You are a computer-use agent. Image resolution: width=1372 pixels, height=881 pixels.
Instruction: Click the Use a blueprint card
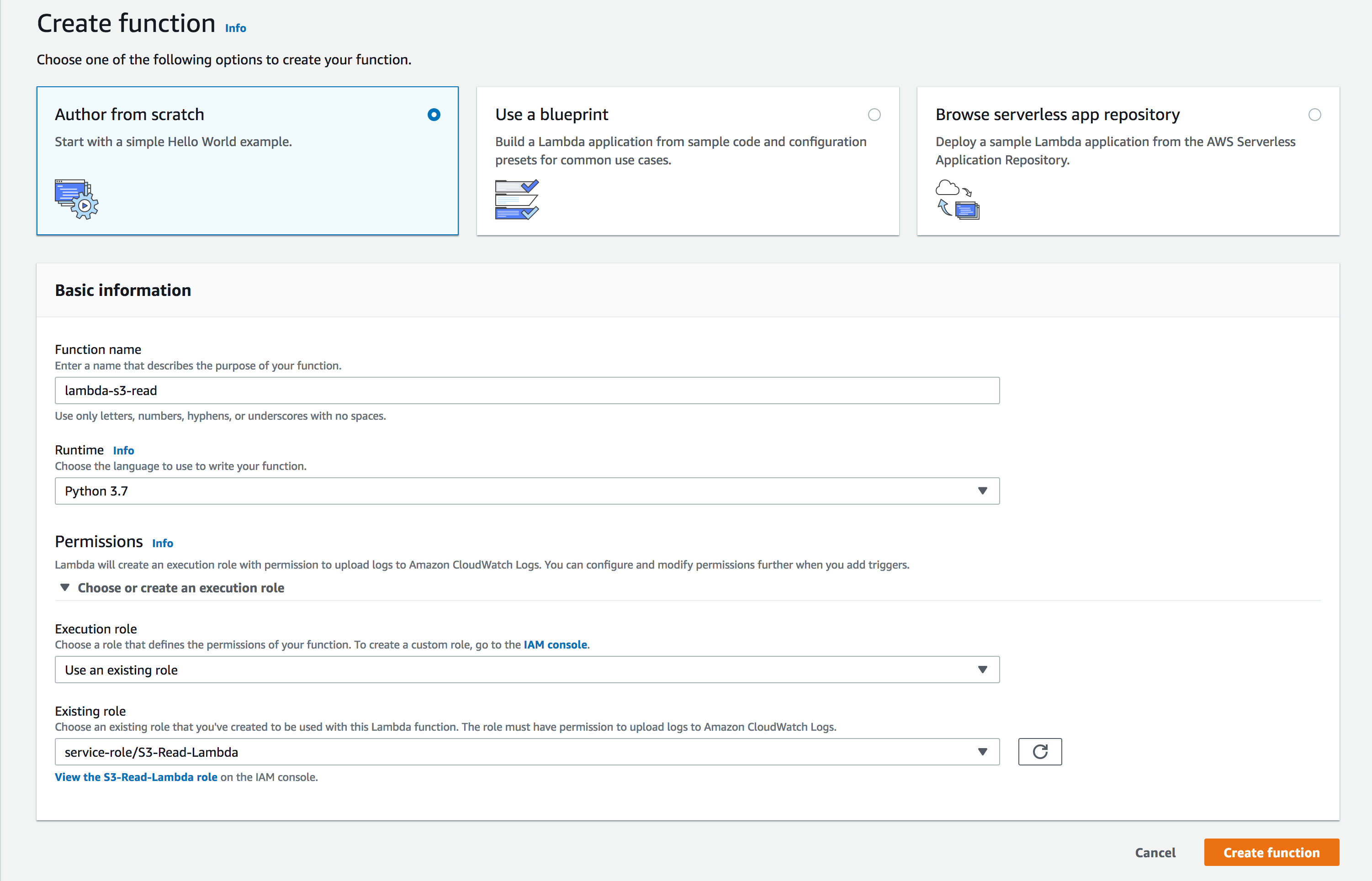coord(687,161)
